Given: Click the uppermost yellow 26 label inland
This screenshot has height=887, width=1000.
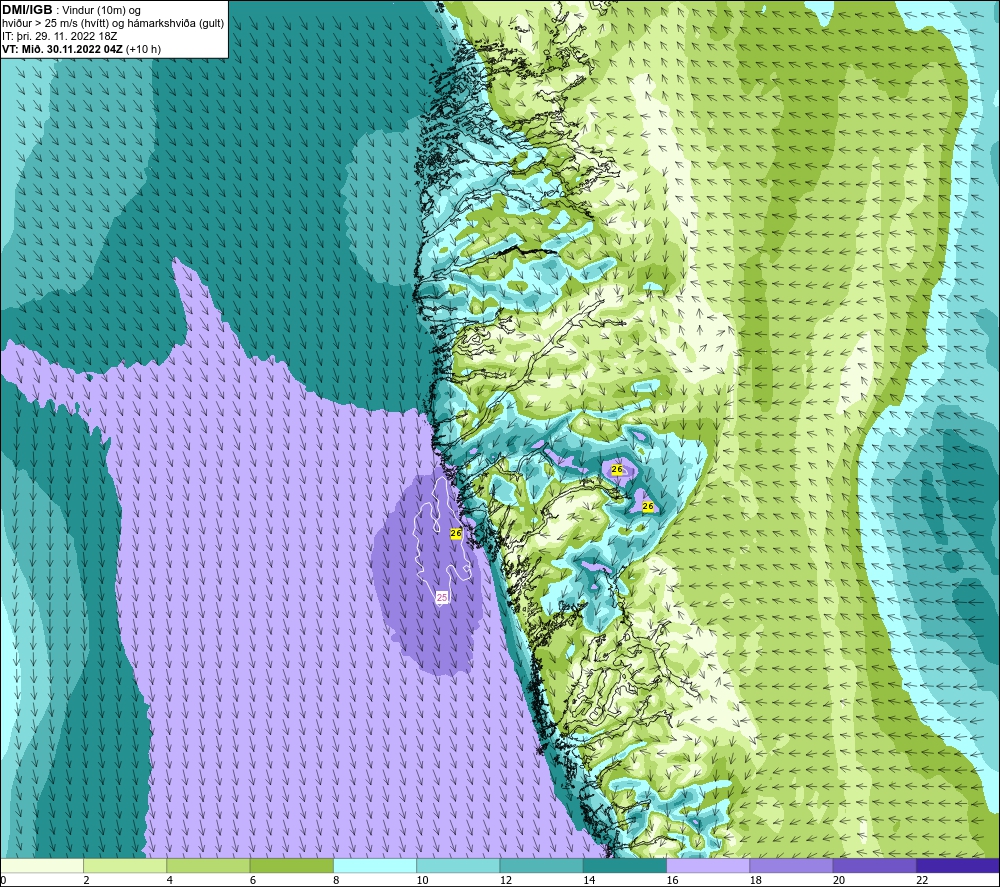Looking at the screenshot, I should [617, 469].
